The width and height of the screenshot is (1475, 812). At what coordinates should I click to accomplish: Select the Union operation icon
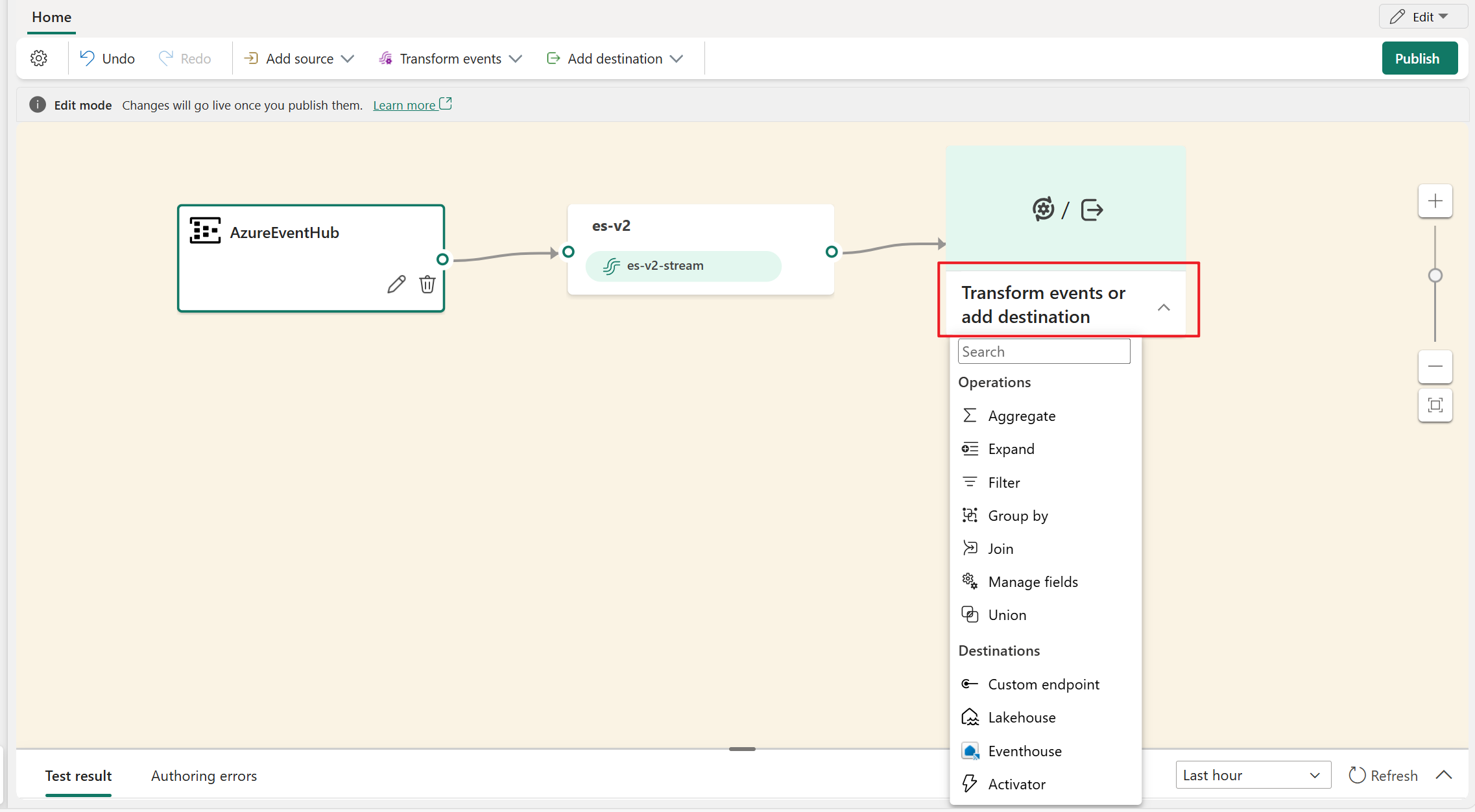tap(968, 614)
